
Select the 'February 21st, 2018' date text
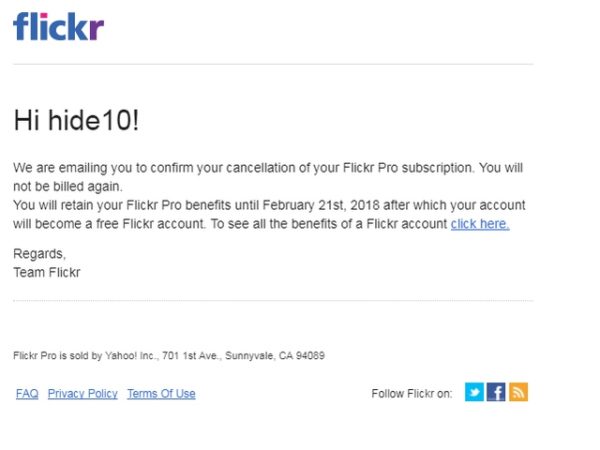coord(321,205)
